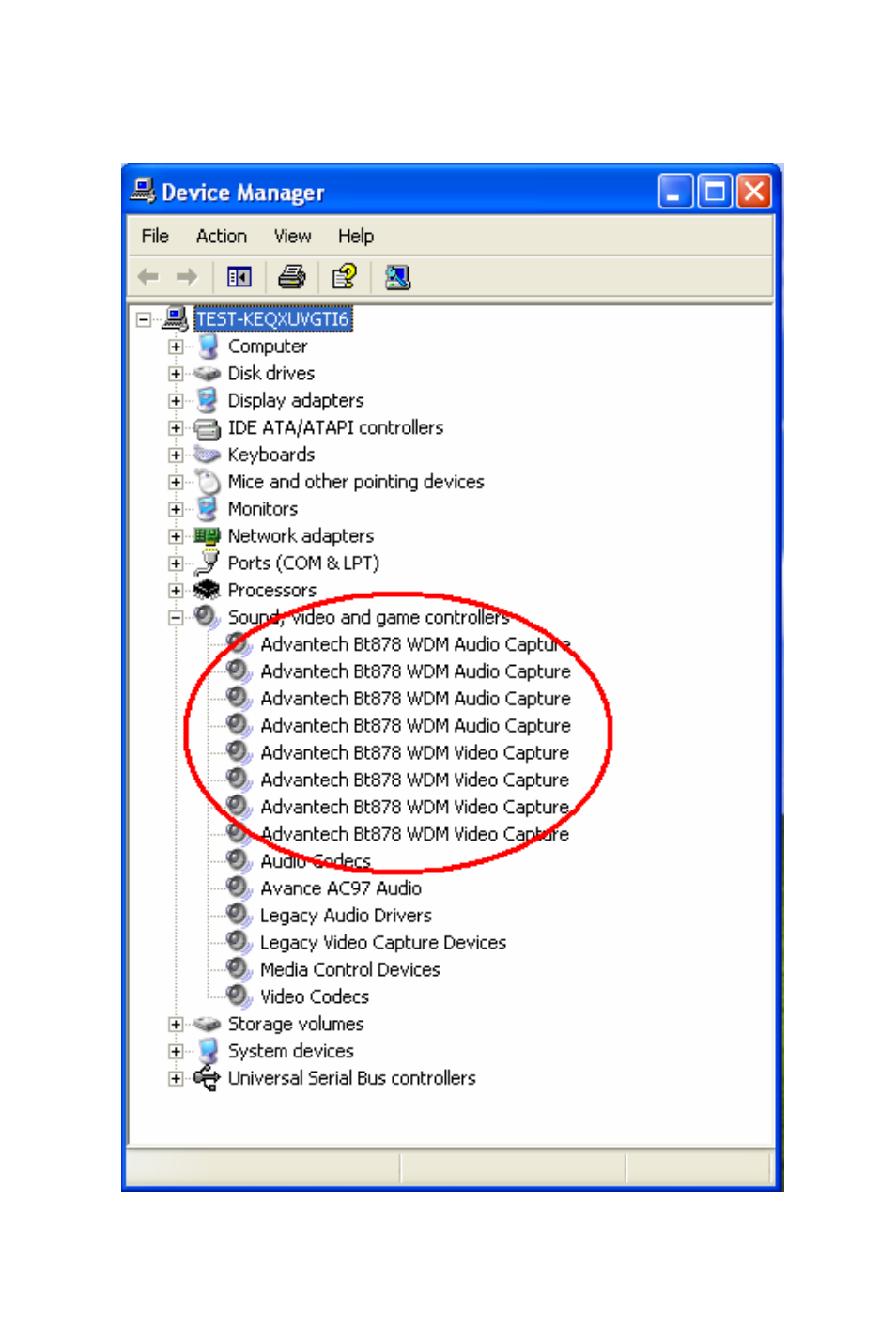Expand the Display adapters node

pyautogui.click(x=176, y=401)
